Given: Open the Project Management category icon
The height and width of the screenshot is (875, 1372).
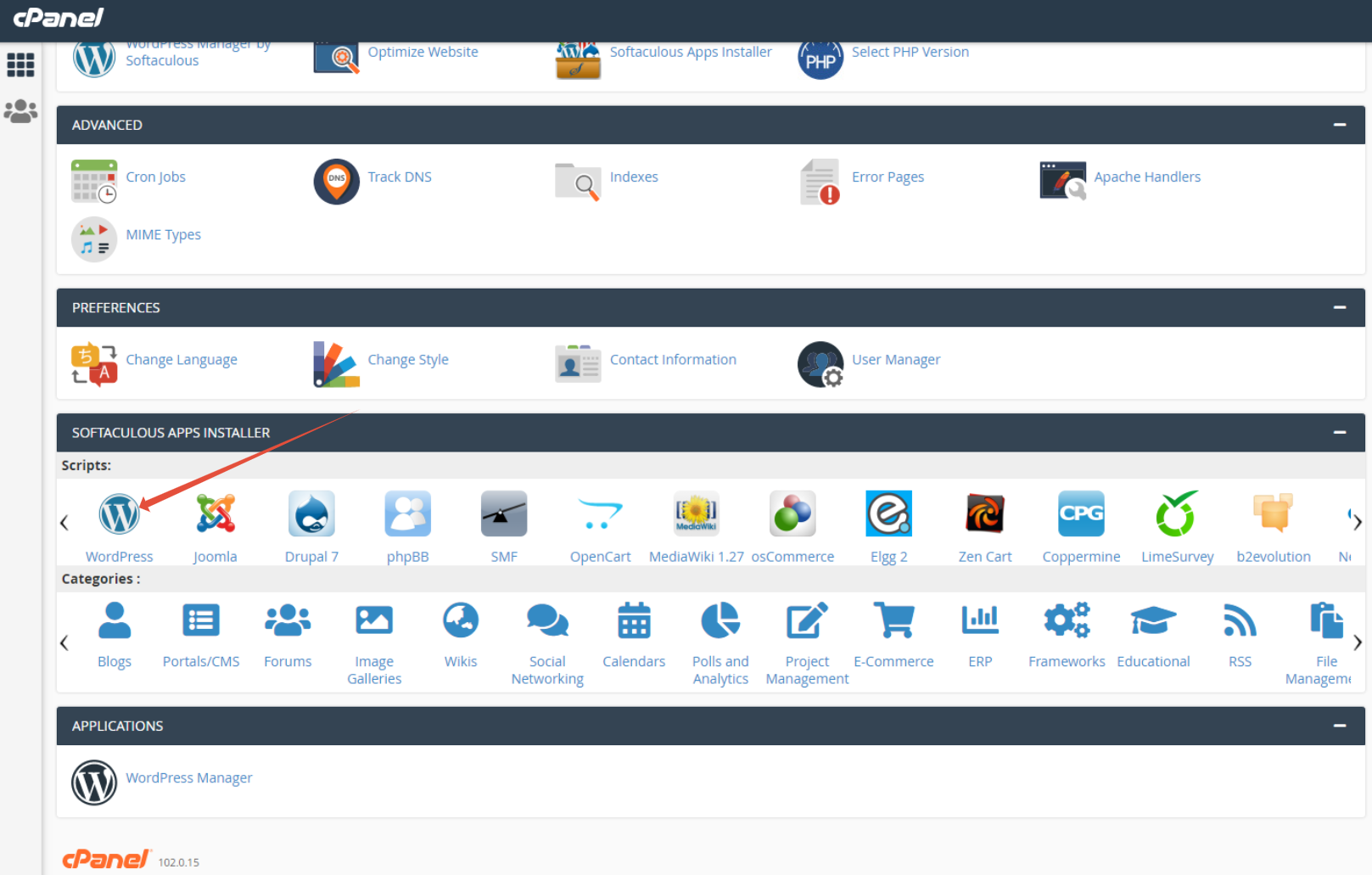Looking at the screenshot, I should (x=807, y=620).
